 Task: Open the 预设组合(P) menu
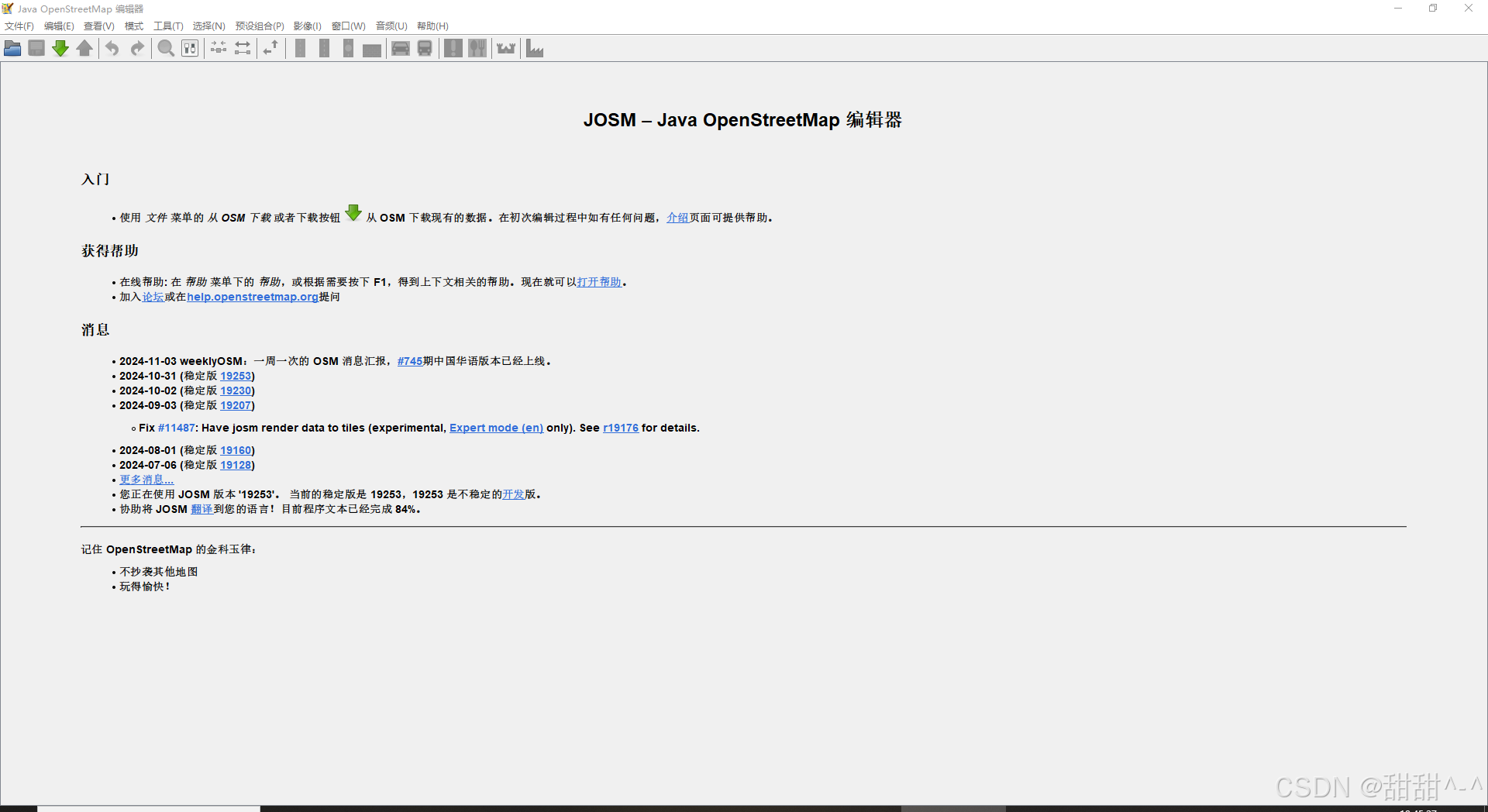tap(260, 26)
